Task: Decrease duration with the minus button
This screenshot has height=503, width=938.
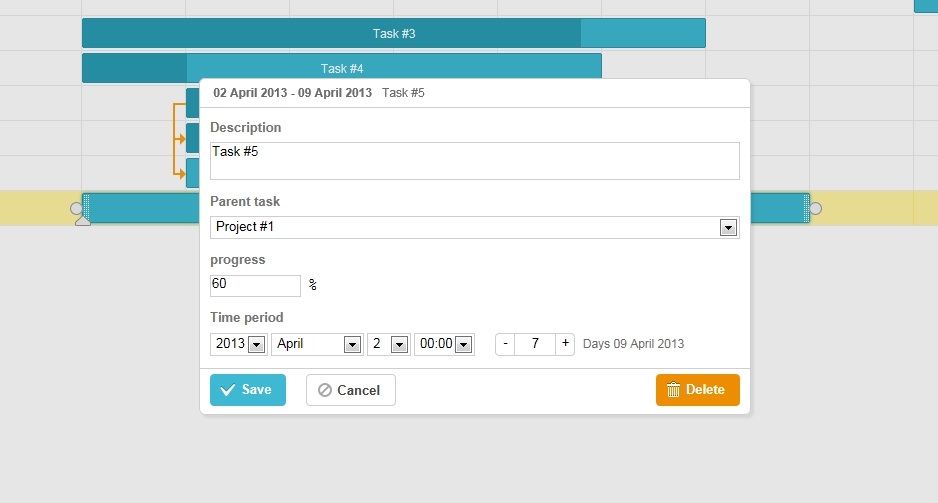Action: pos(505,344)
